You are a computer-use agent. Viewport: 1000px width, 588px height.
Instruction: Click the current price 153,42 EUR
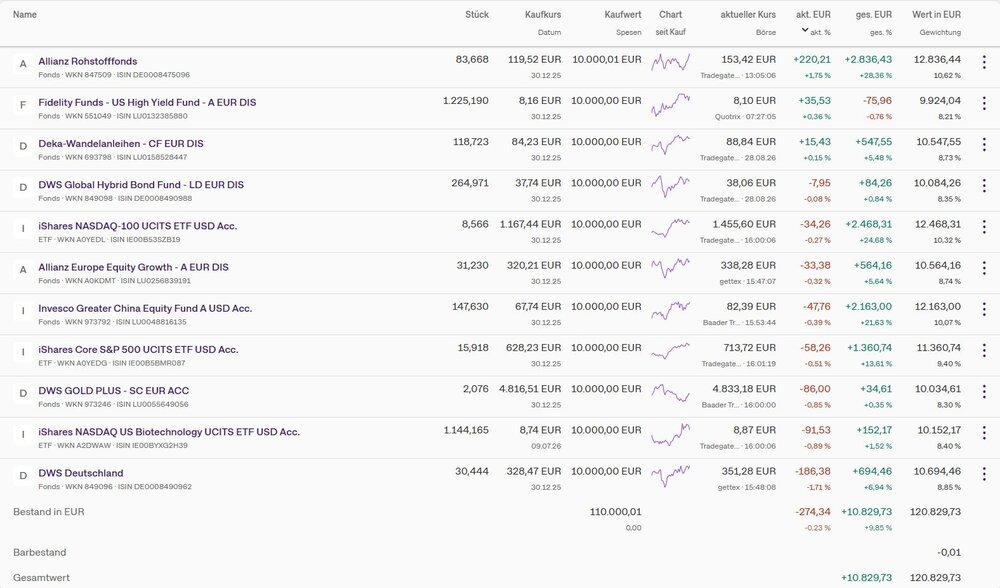pos(749,59)
